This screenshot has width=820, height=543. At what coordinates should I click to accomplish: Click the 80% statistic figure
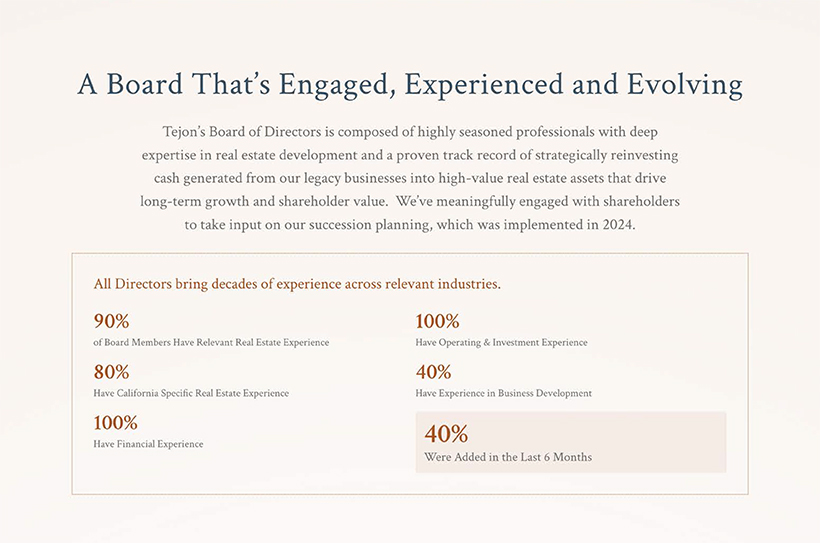(x=111, y=372)
